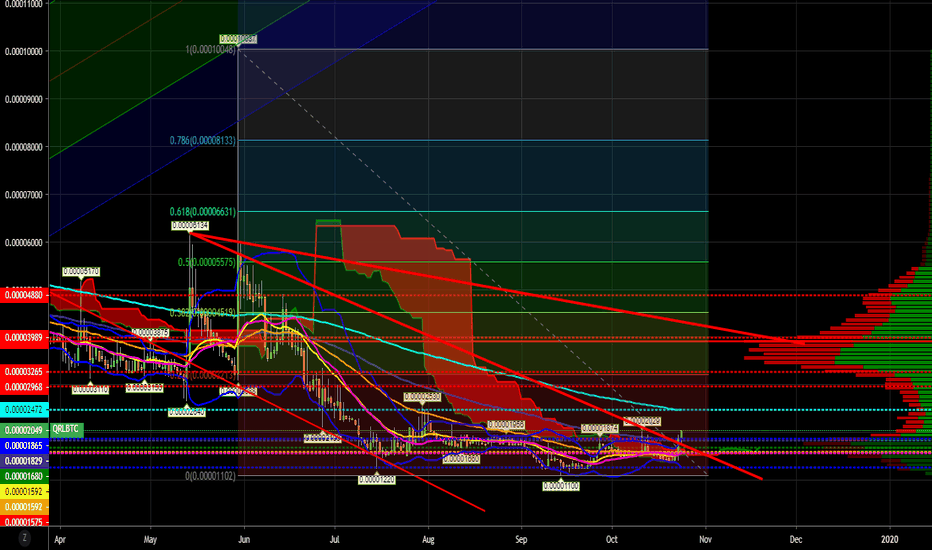Select the Fibonacci 0.786(0.00008133) level label
932x550 pixels.
[x=202, y=140]
